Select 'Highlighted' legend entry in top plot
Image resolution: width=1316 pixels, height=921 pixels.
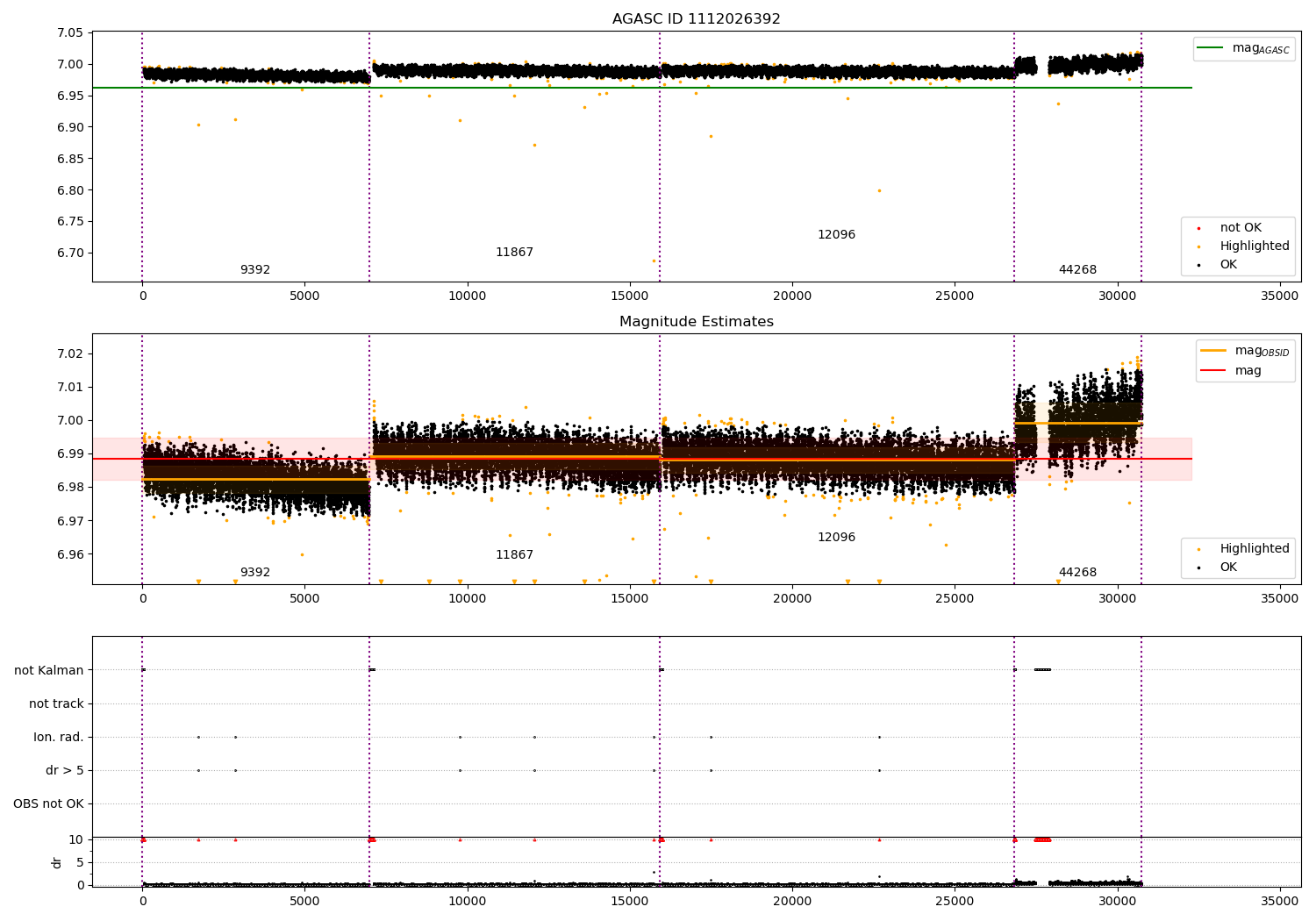point(1255,246)
